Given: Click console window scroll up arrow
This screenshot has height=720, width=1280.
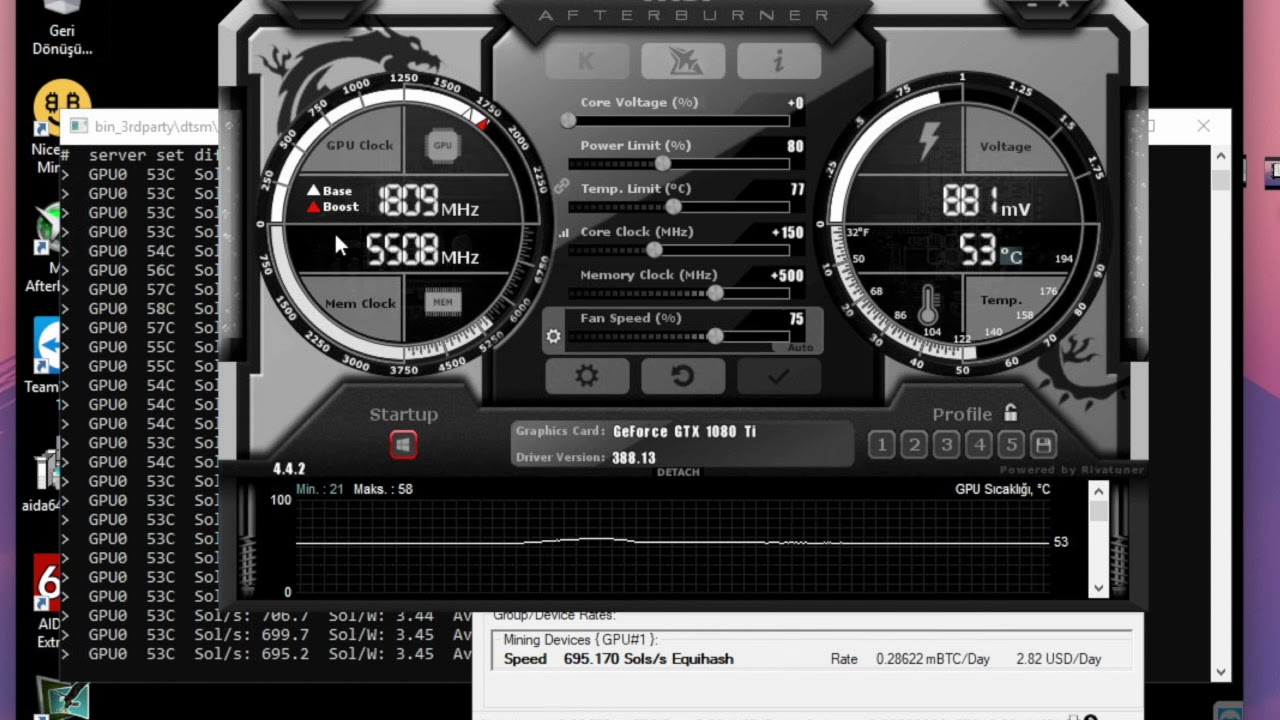Looking at the screenshot, I should (1220, 155).
